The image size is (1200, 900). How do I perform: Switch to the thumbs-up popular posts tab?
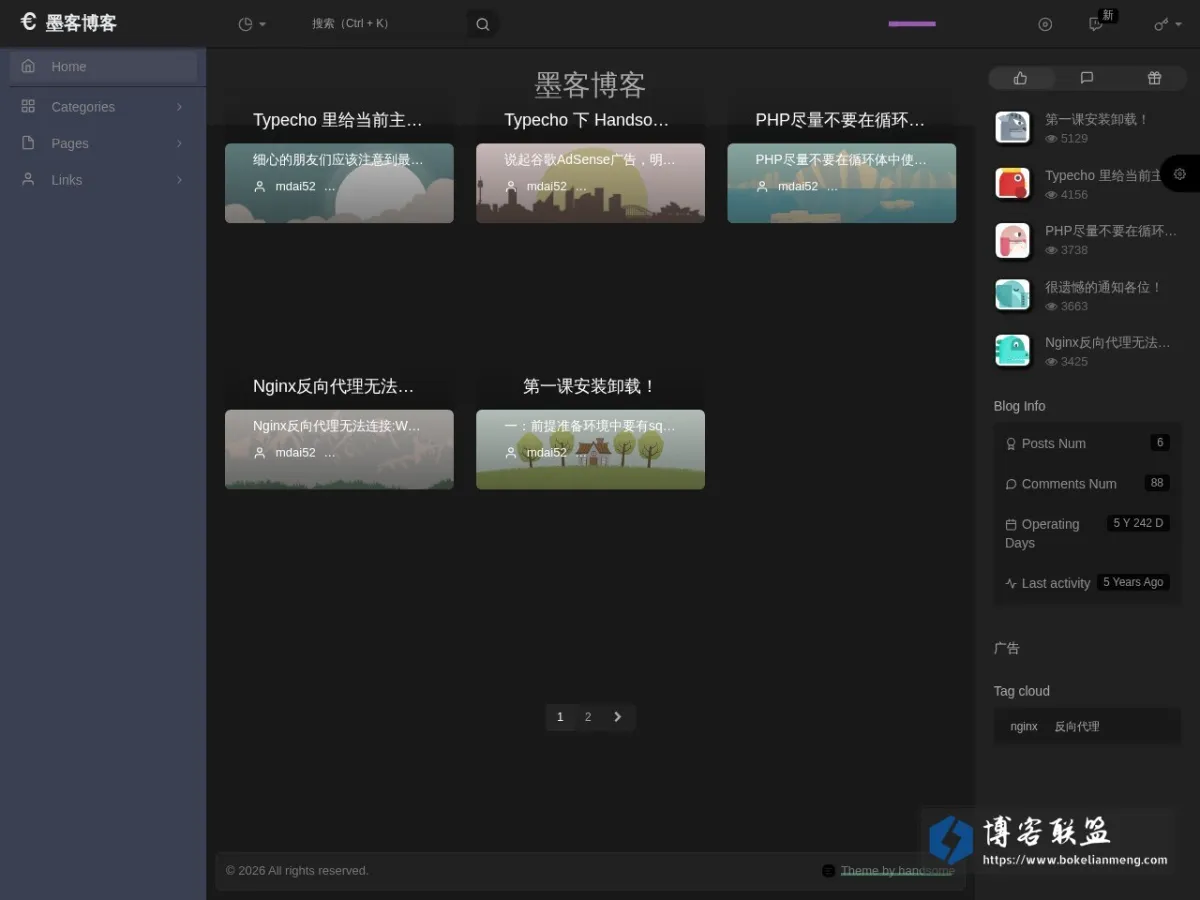(1021, 78)
